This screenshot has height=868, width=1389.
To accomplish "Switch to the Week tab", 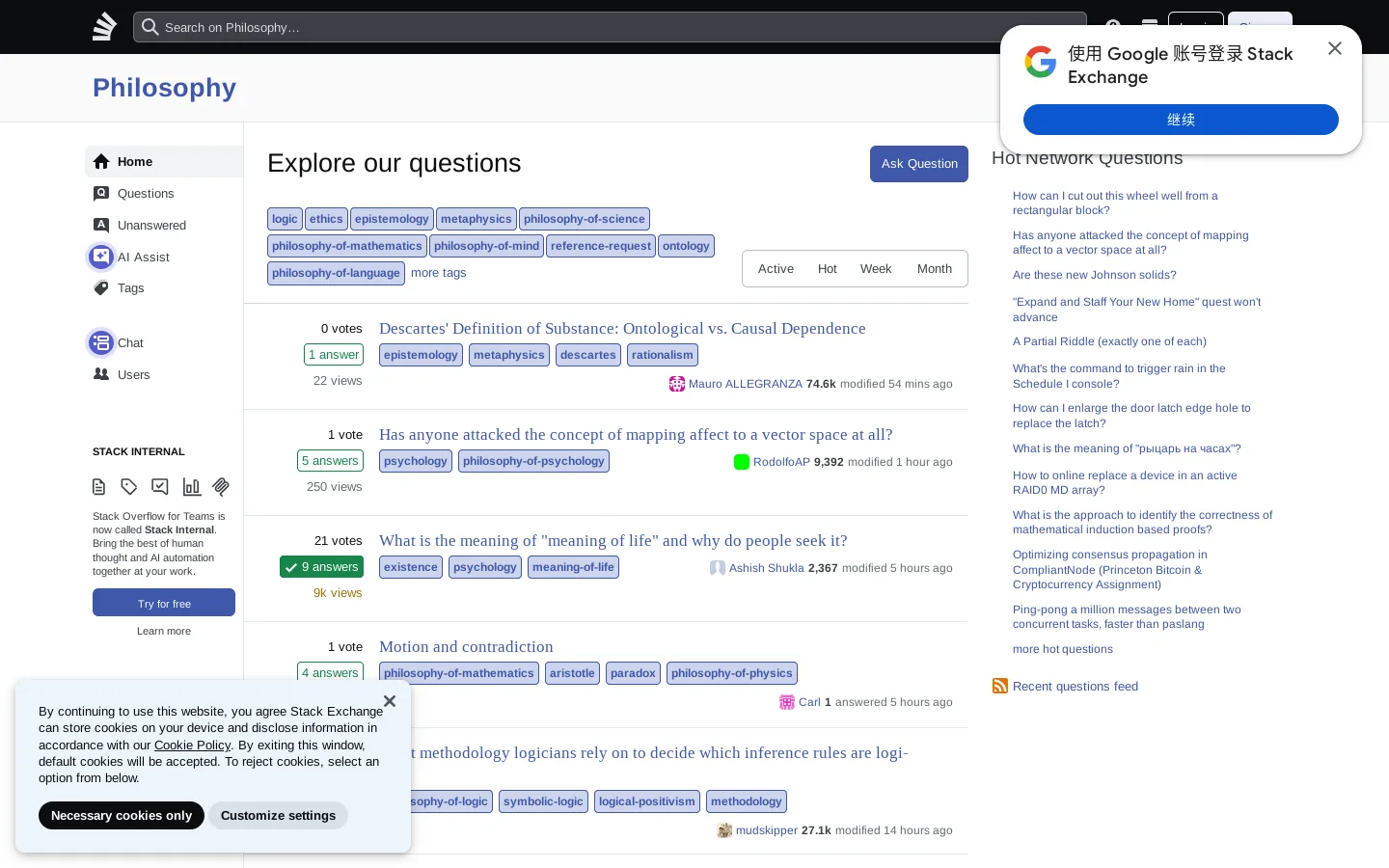I will 876,269.
